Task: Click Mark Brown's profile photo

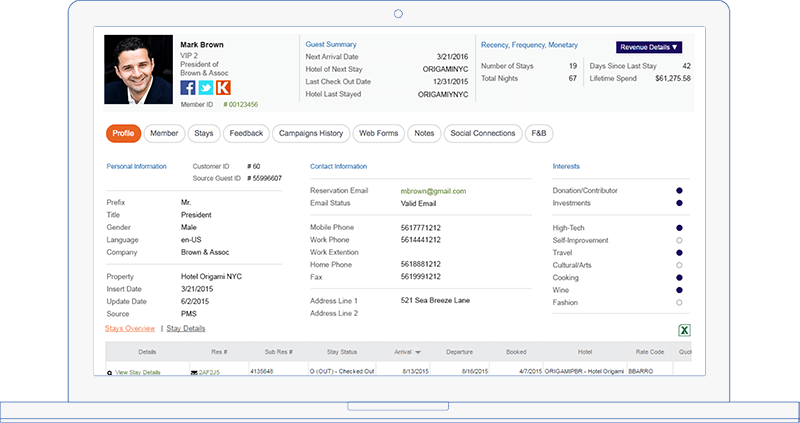Action: 138,70
